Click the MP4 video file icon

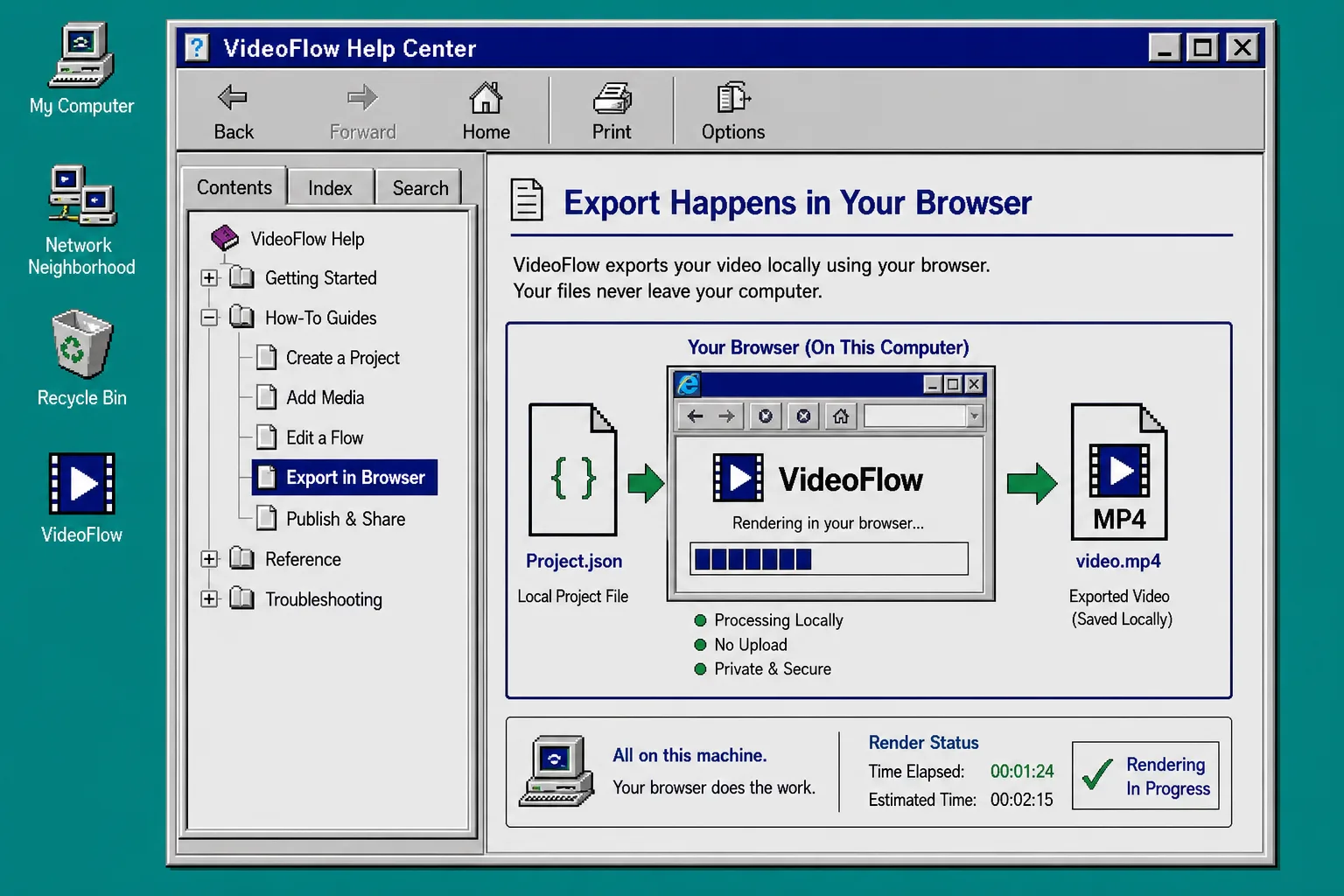(x=1119, y=472)
